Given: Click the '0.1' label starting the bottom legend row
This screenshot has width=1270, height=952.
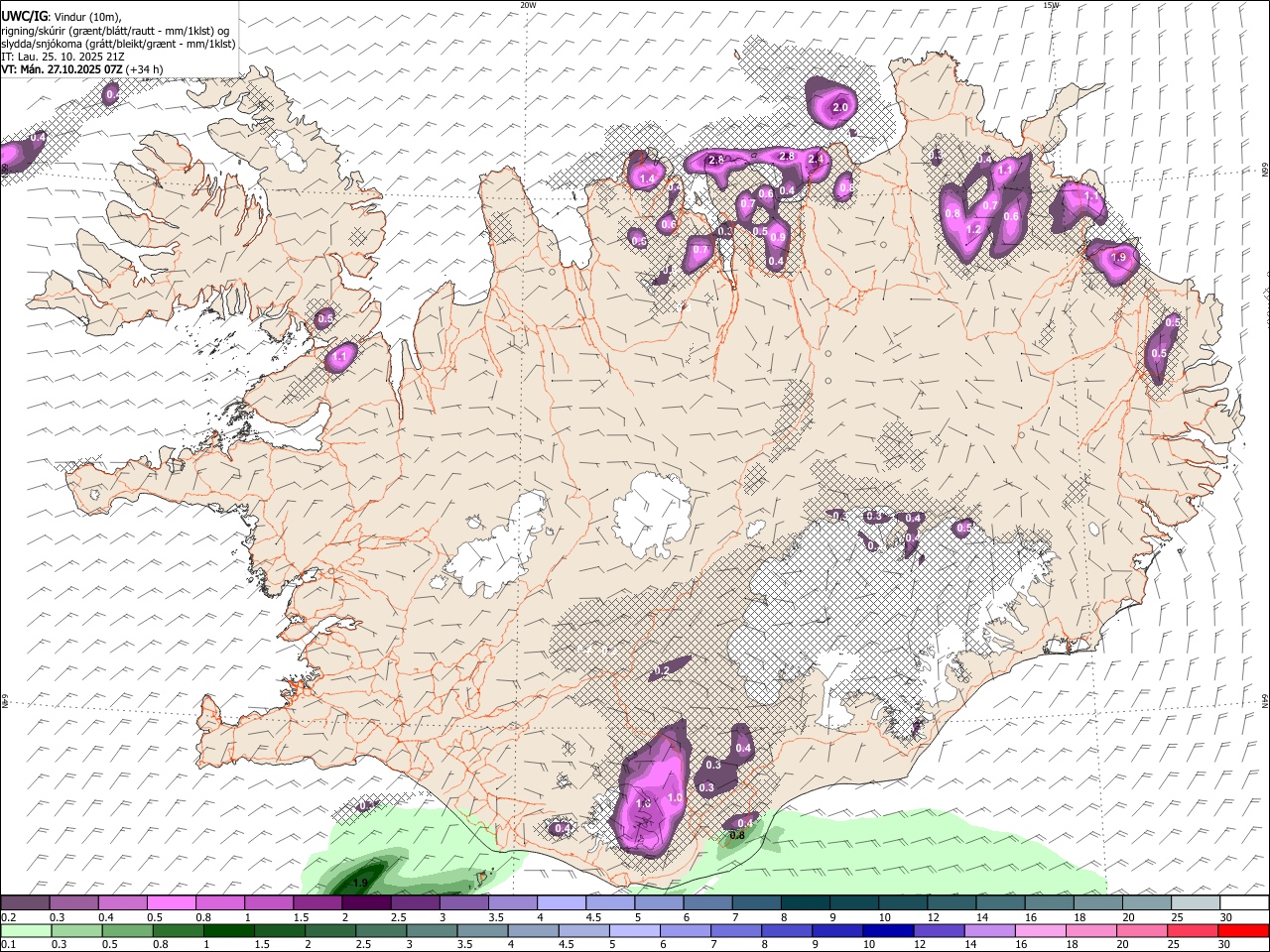Looking at the screenshot, I should coord(8,944).
